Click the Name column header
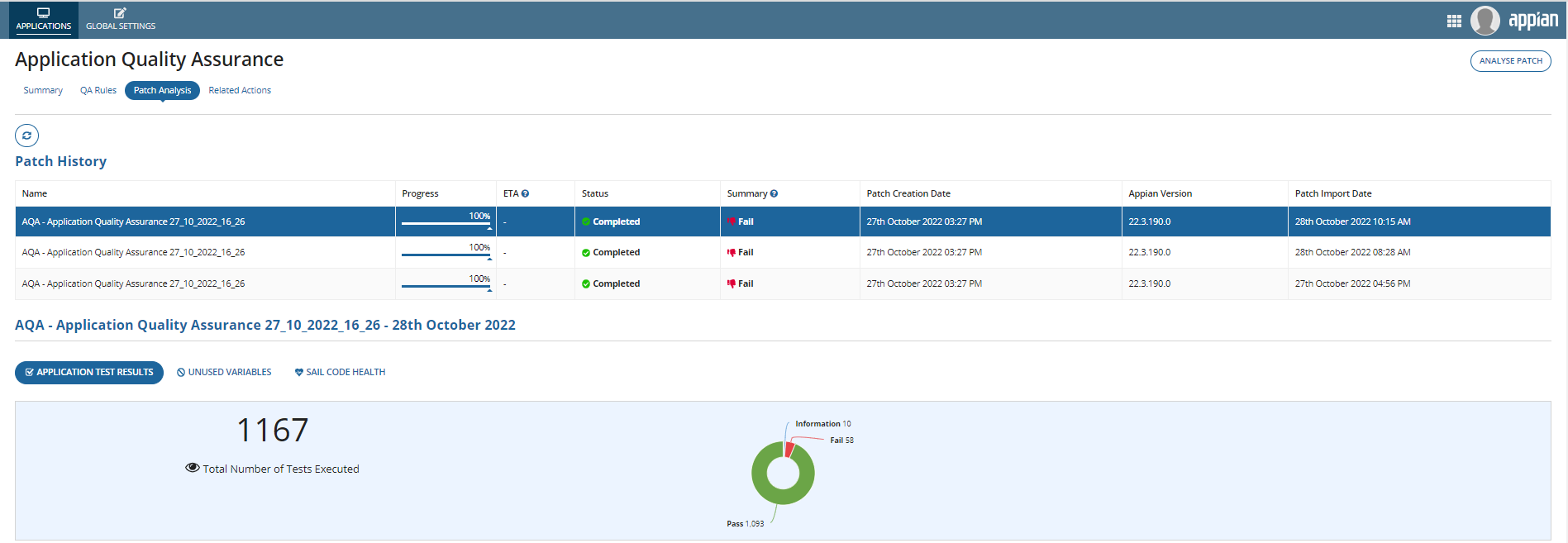 click(35, 193)
